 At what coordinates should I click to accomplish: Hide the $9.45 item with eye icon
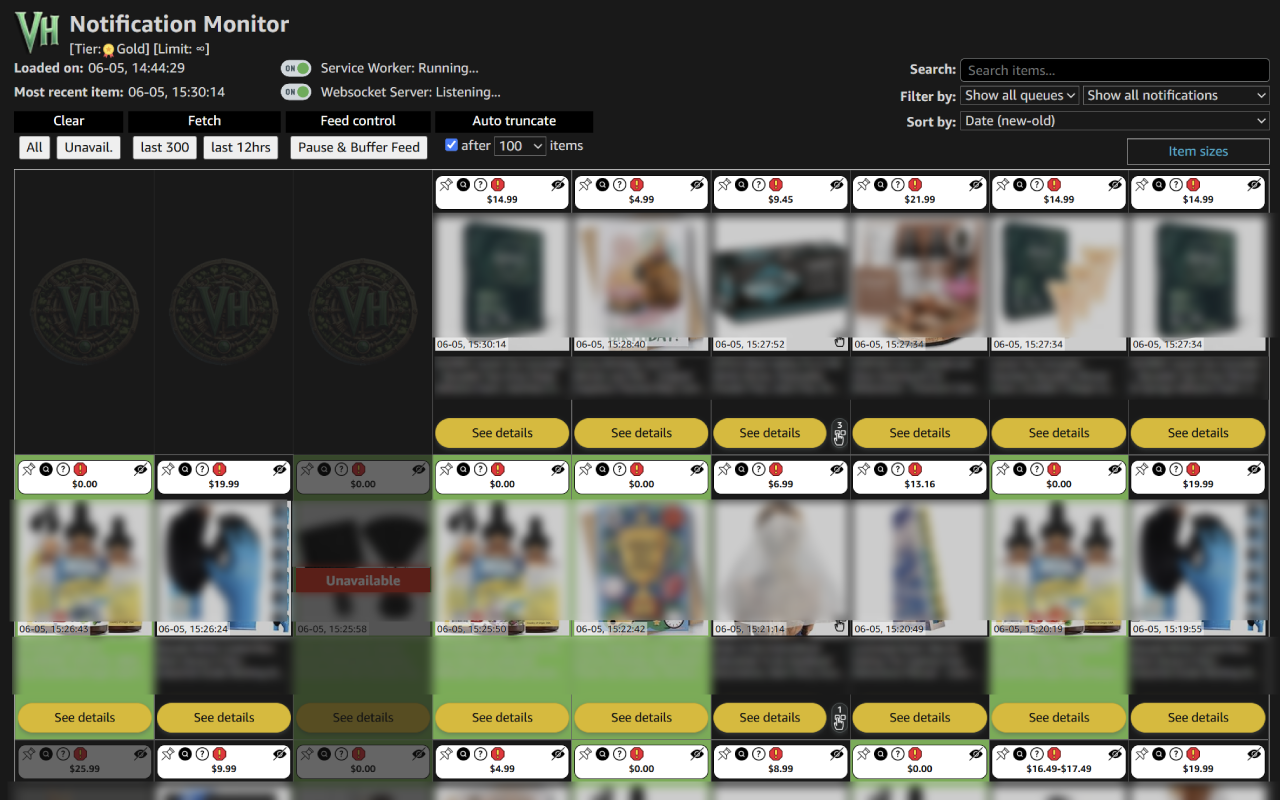[837, 185]
